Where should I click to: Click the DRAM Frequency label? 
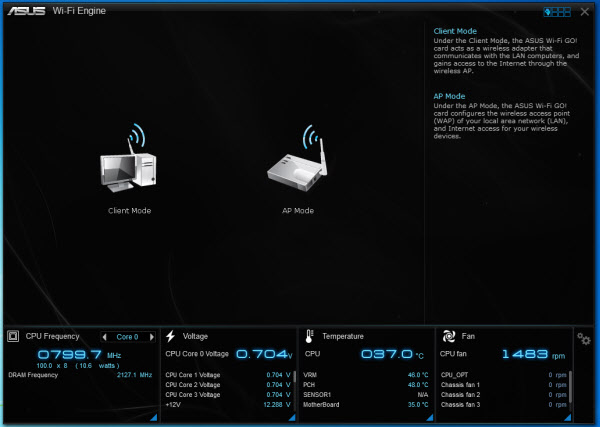(33, 375)
